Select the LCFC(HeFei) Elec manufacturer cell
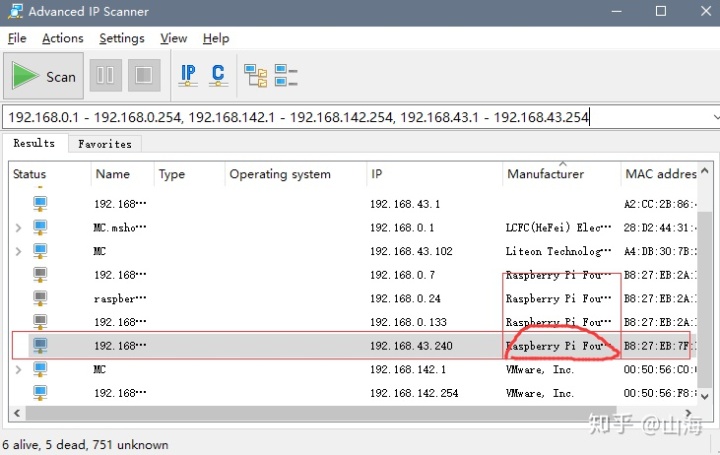The image size is (720, 455). click(x=558, y=228)
